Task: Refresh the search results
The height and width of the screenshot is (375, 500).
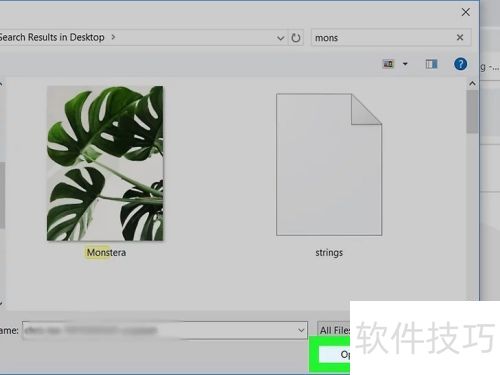Action: (296, 38)
